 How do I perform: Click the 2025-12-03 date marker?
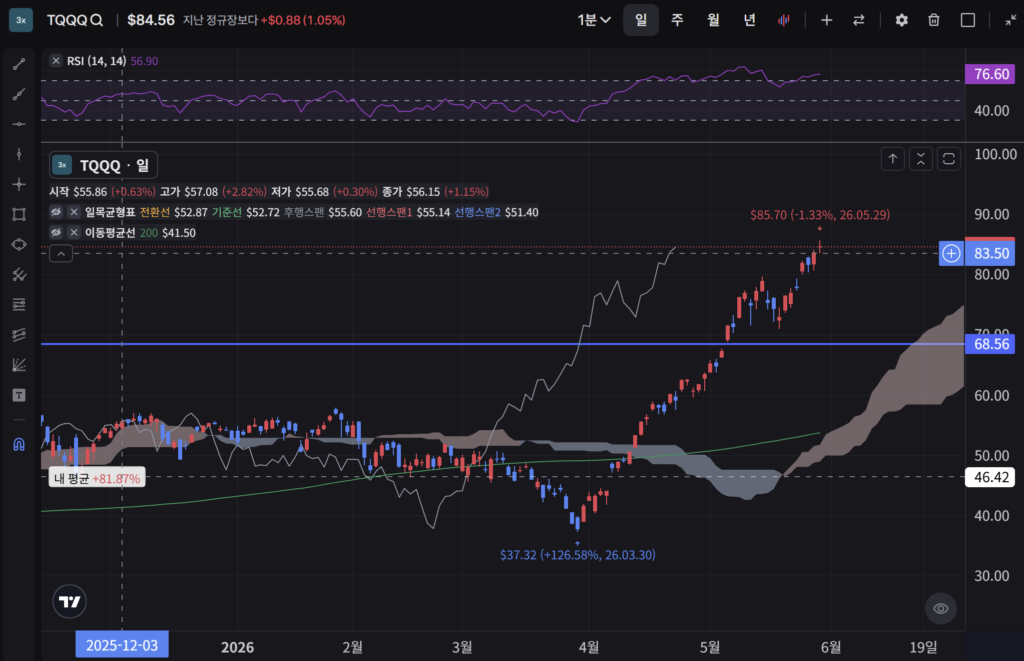coord(122,645)
